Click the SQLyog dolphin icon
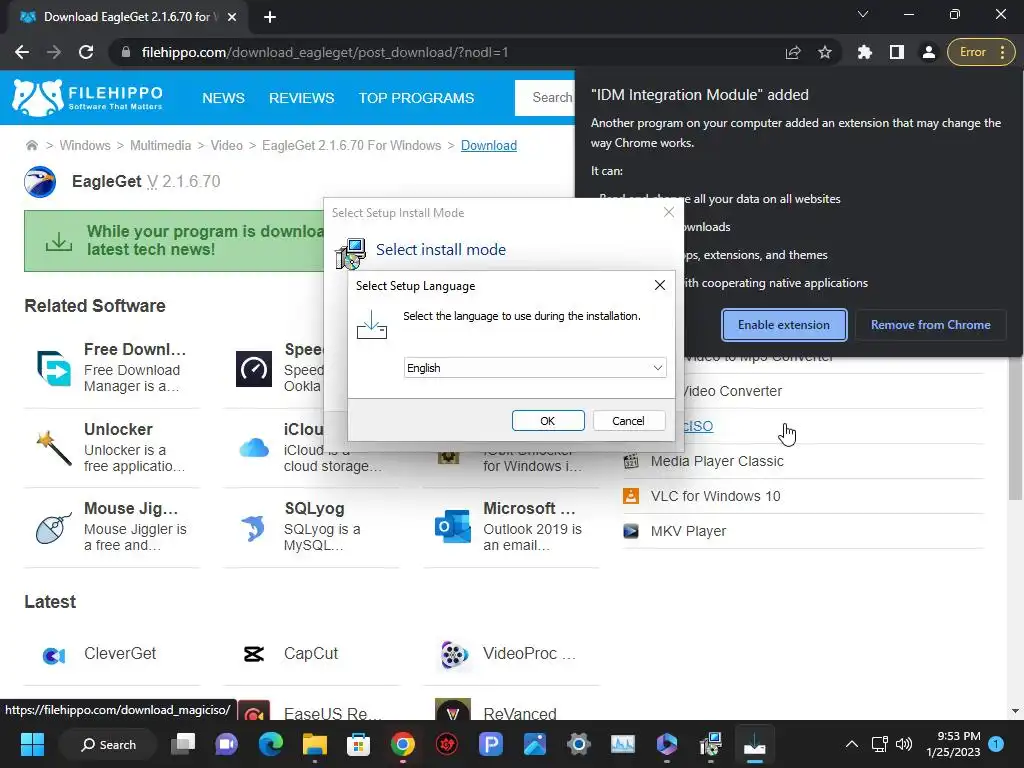 tap(253, 528)
